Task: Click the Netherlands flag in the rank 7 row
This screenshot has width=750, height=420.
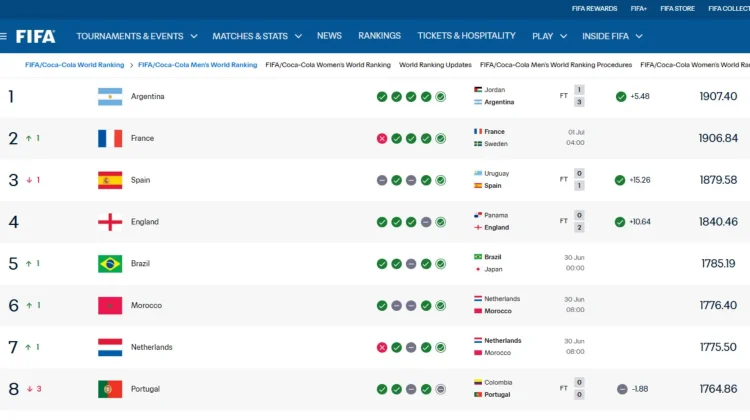Action: pos(110,347)
